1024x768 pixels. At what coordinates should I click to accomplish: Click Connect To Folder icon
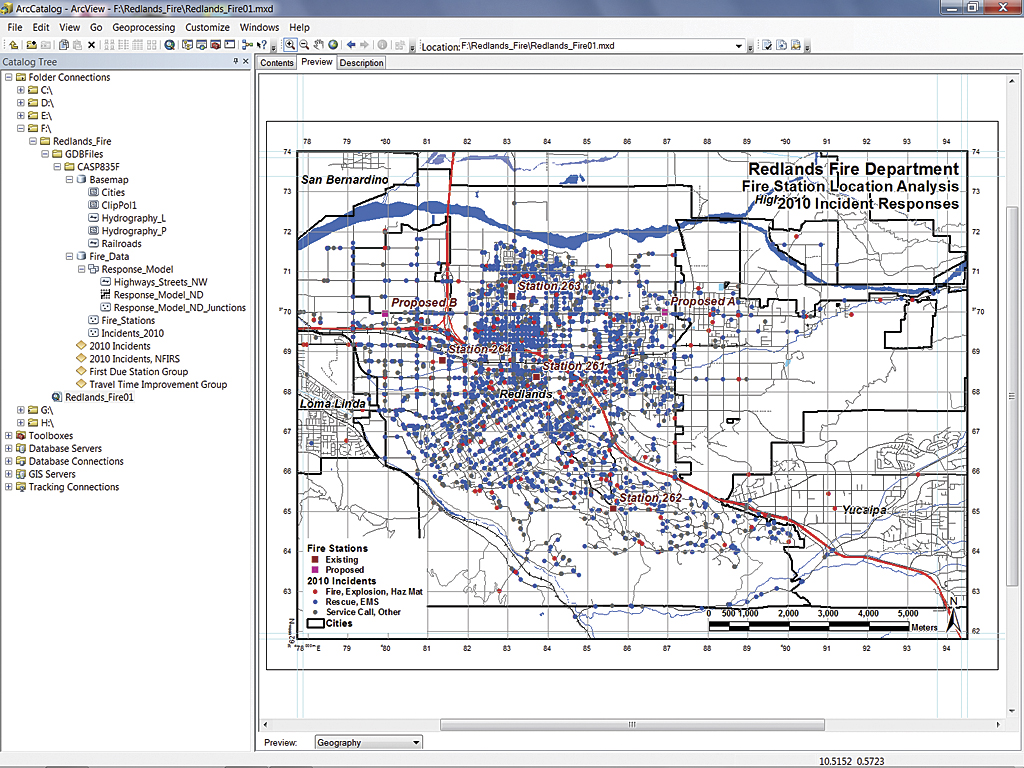point(31,45)
